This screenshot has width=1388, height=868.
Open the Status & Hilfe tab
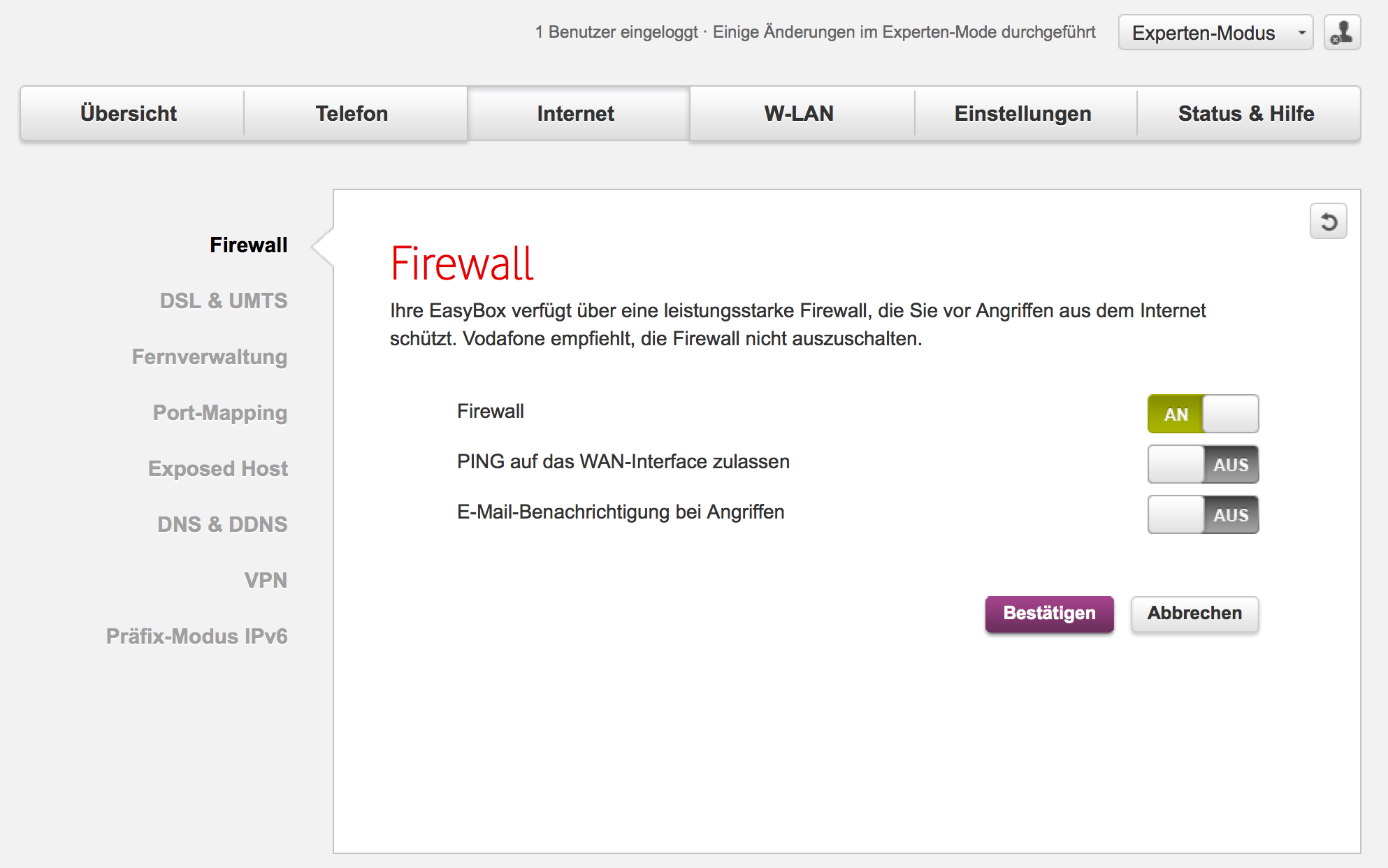(x=1248, y=113)
